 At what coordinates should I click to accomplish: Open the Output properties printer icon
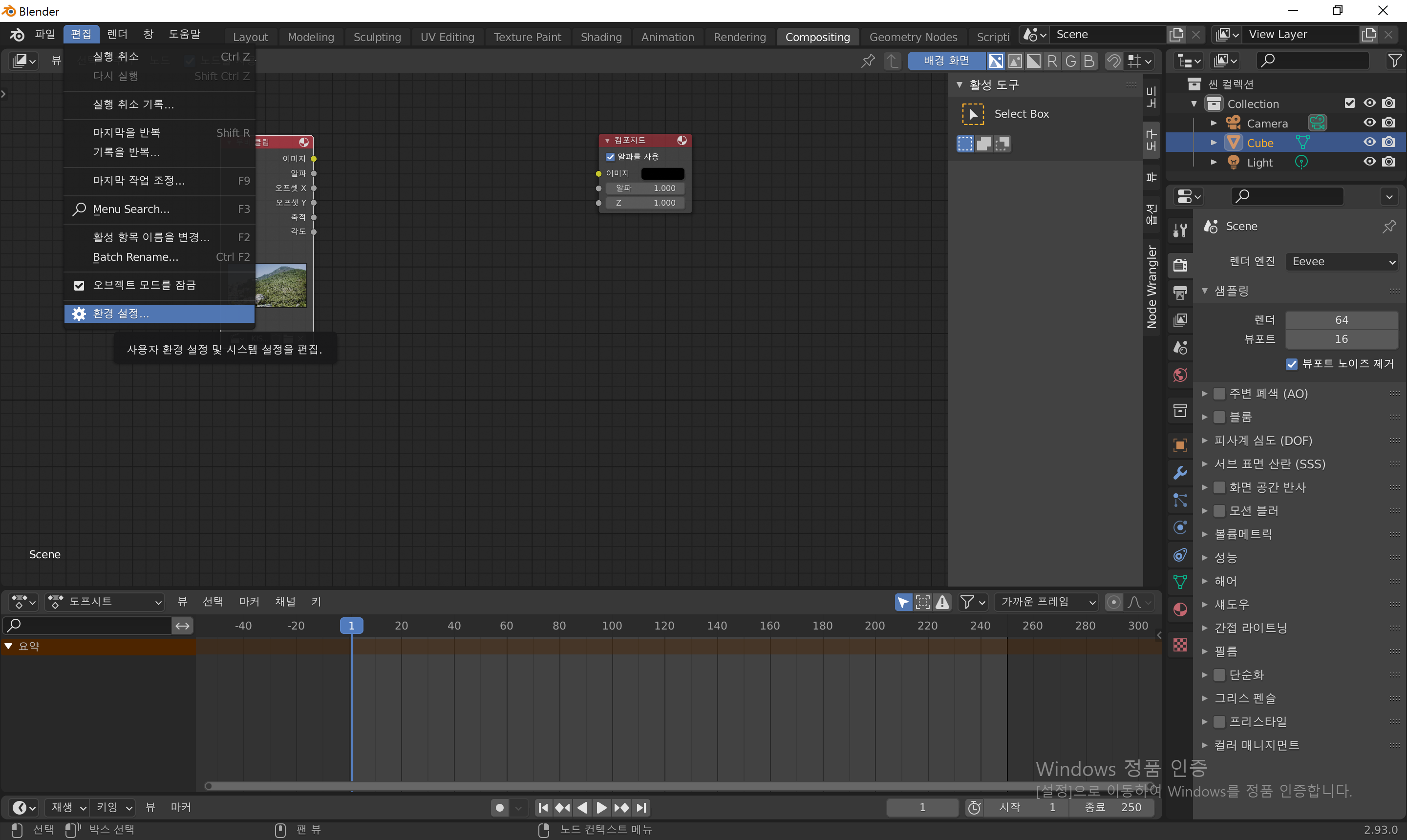click(1180, 292)
